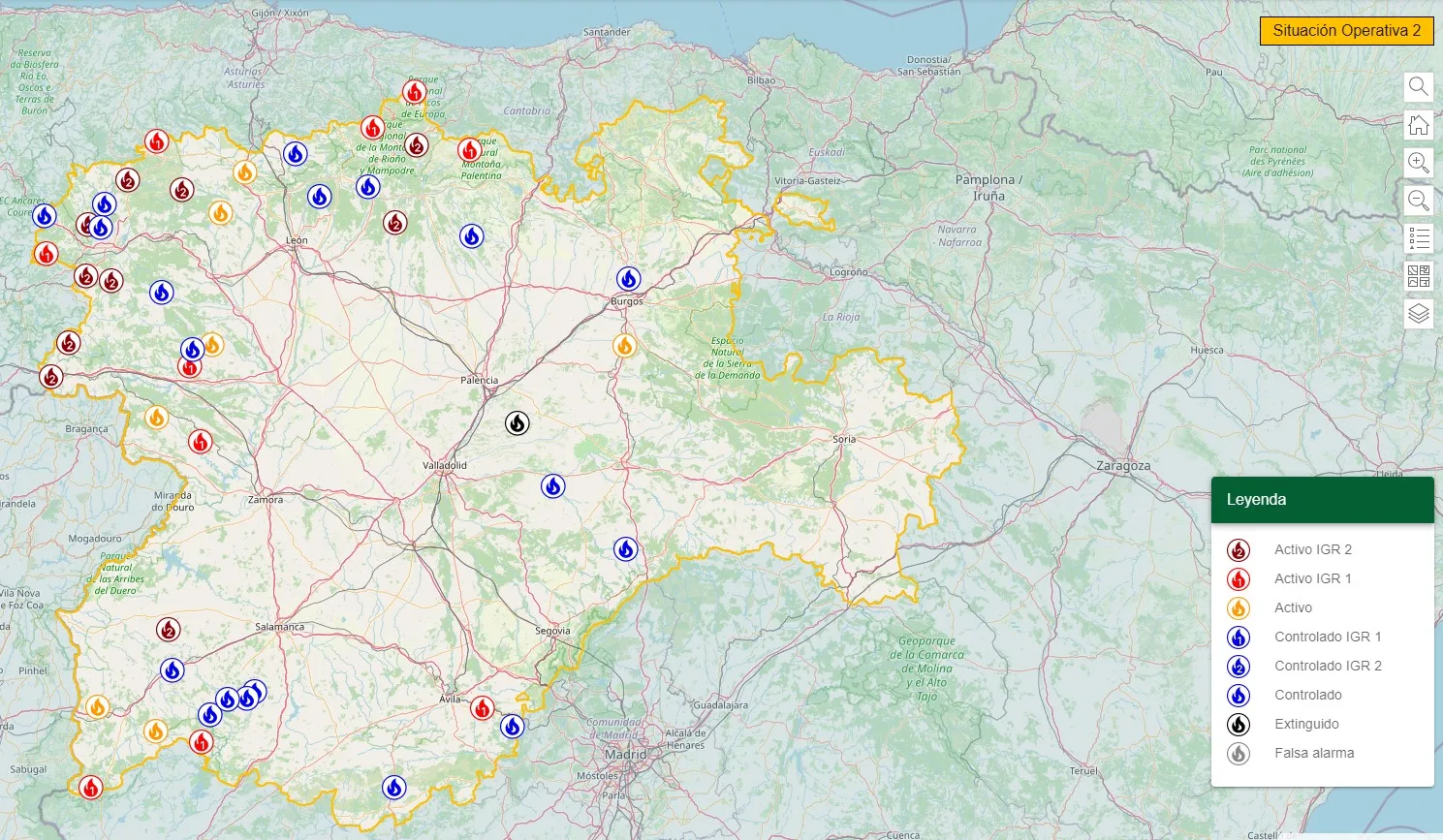The image size is (1443, 840).
Task: Select the blue marker southeast of Valladolid
Action: tap(552, 485)
